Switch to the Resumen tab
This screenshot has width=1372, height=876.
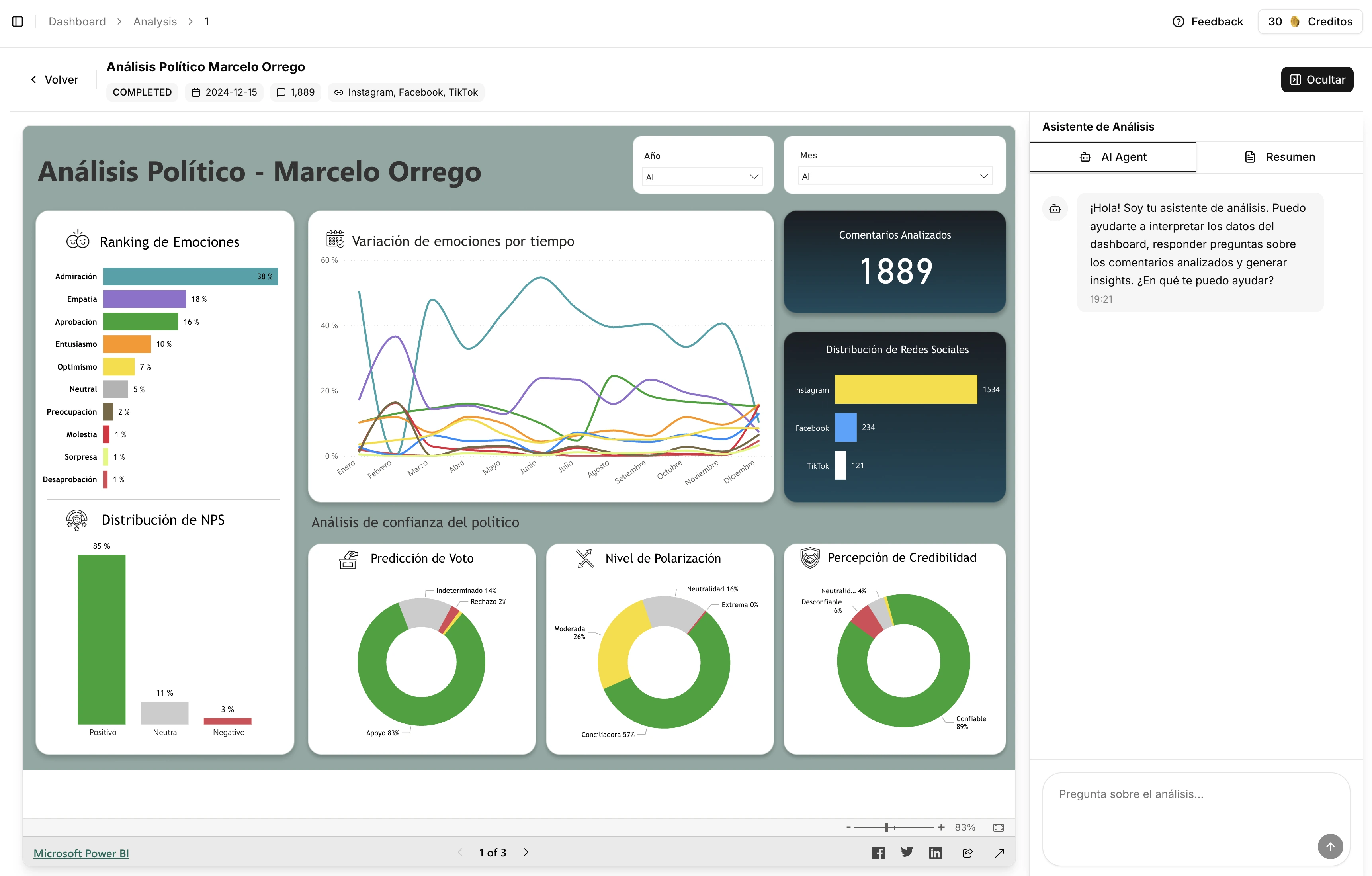[x=1280, y=157]
